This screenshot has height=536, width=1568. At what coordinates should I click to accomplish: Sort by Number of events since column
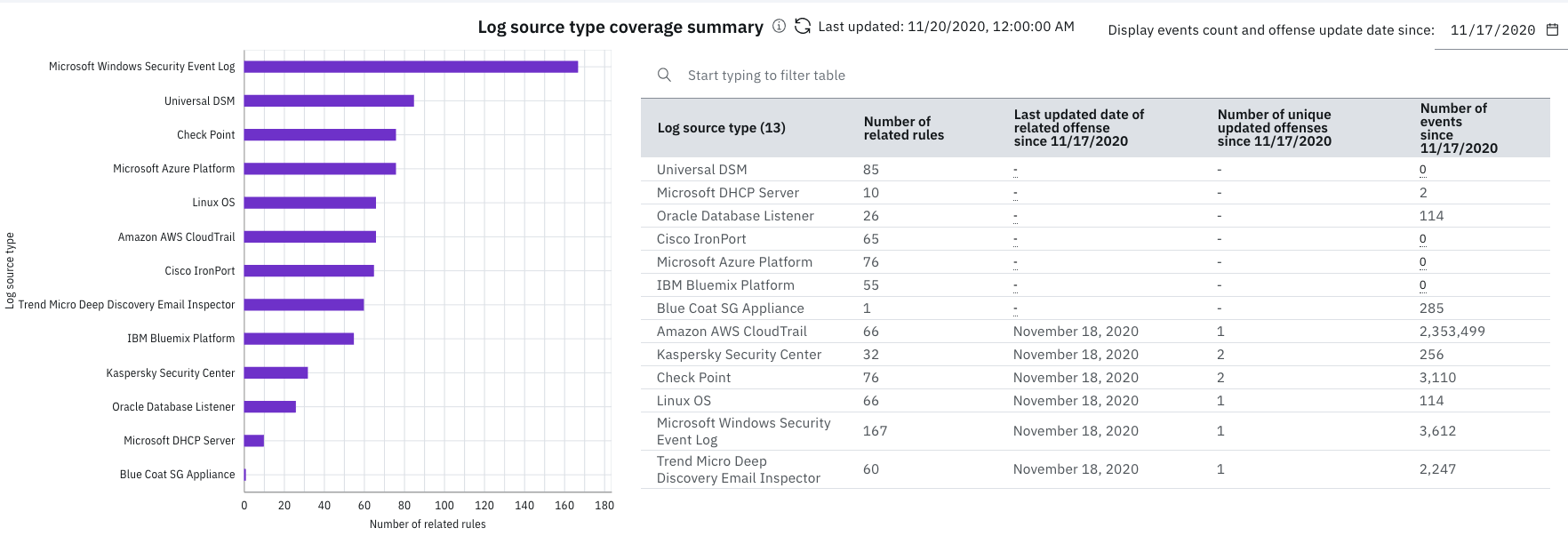pyautogui.click(x=1458, y=128)
